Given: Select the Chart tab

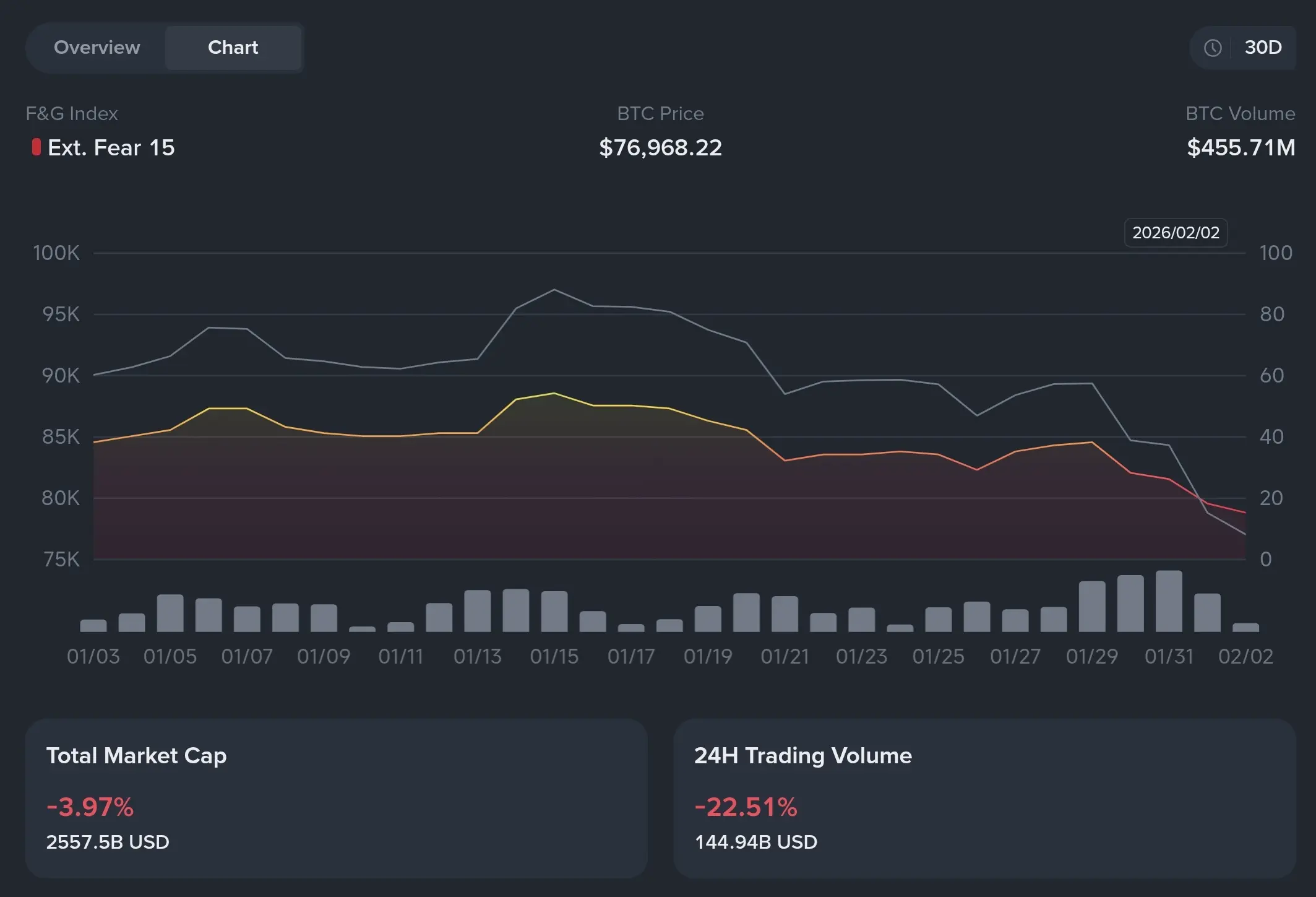Looking at the screenshot, I should pos(233,48).
